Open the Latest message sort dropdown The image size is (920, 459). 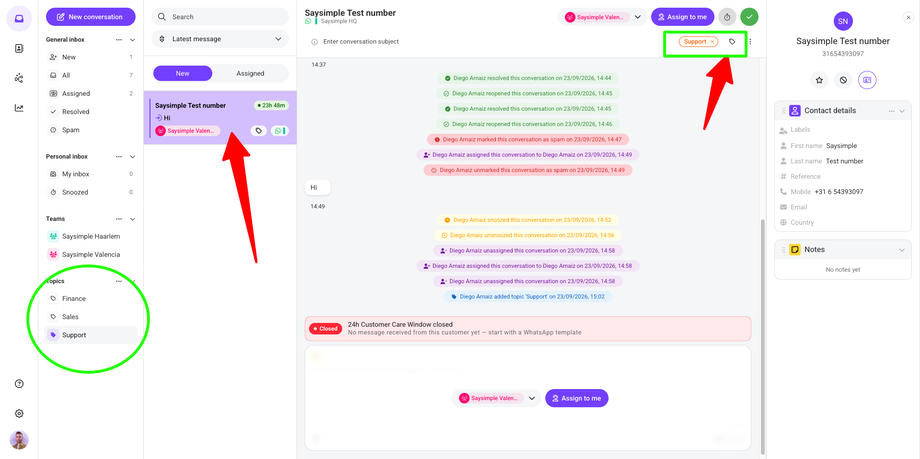click(220, 39)
